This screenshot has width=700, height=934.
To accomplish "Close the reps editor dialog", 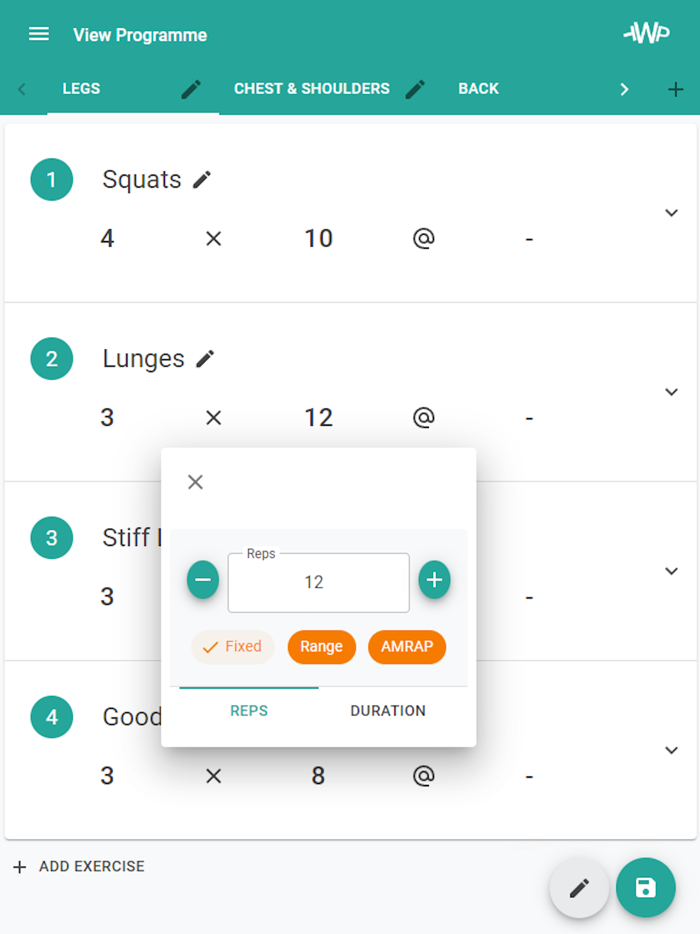I will pyautogui.click(x=195, y=481).
